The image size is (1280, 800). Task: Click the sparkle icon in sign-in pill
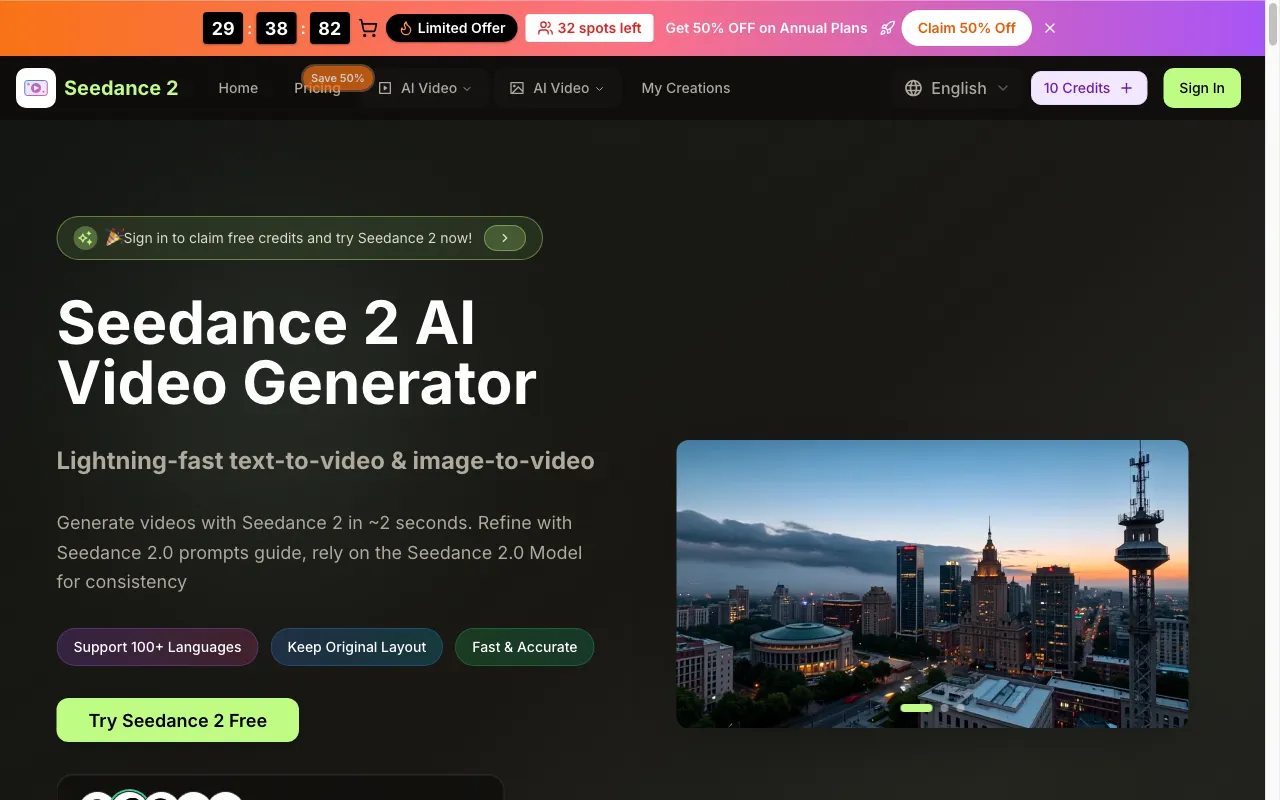pyautogui.click(x=86, y=238)
